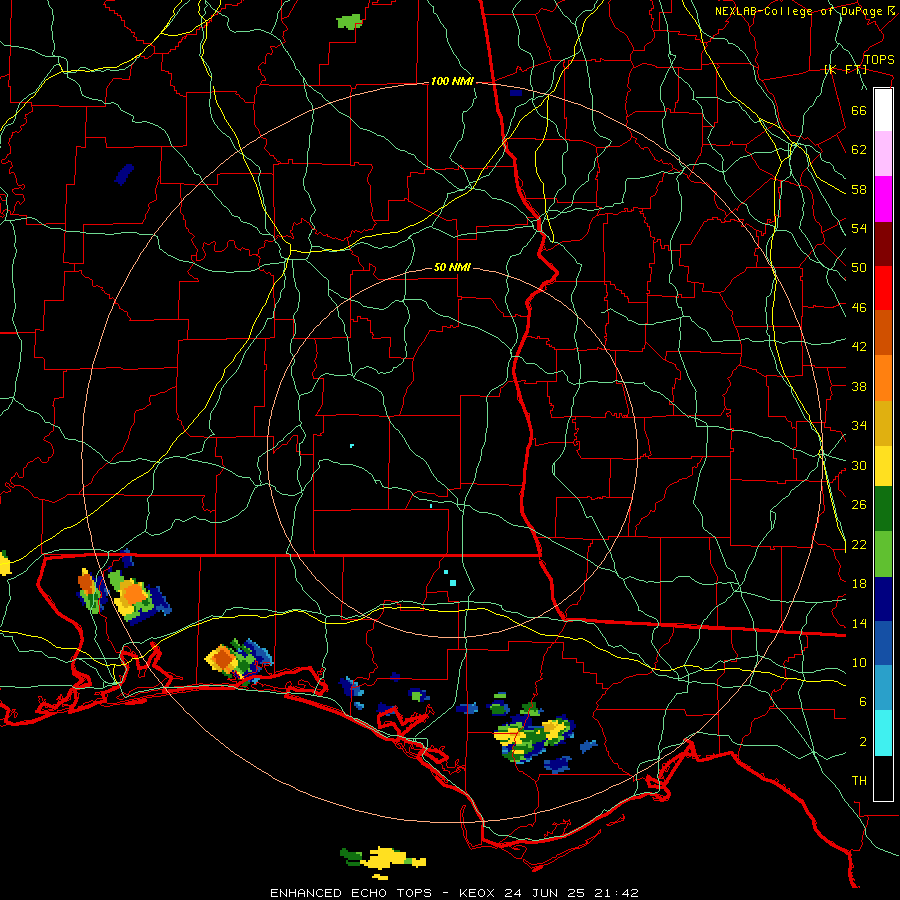900x900 pixels.
Task: Click the legend value "26"
Action: coord(859,505)
